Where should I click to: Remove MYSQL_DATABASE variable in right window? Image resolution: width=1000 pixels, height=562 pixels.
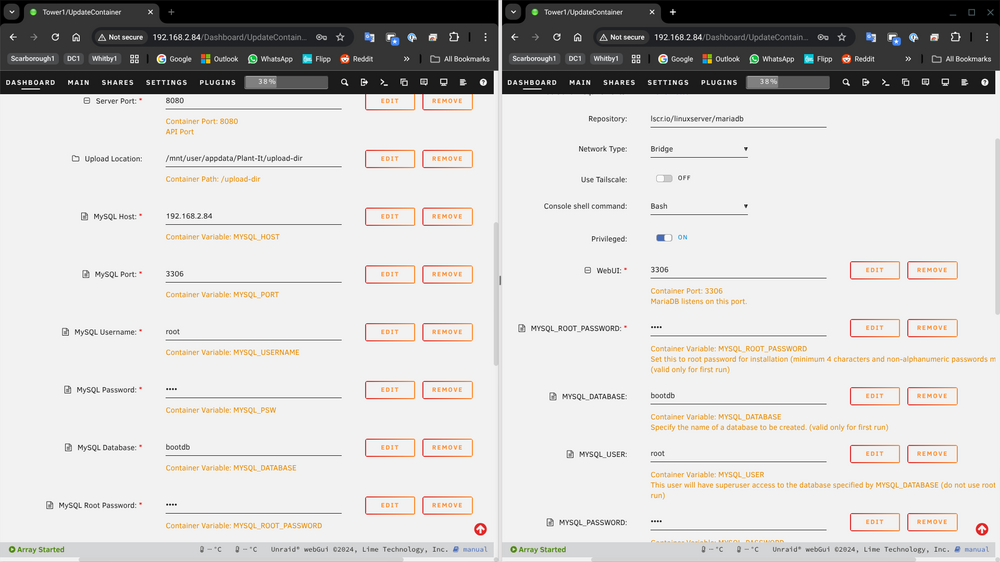pos(932,396)
